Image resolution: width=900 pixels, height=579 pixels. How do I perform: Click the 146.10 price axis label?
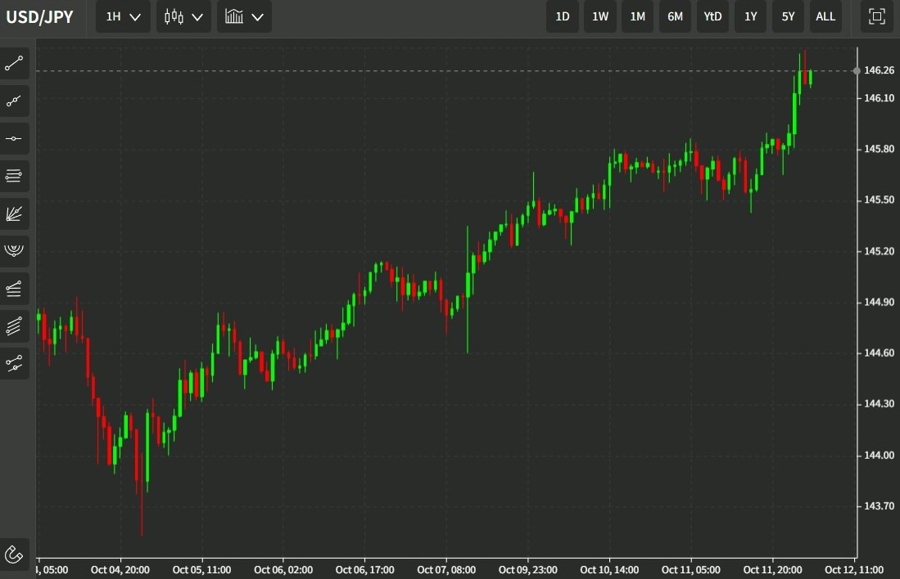[879, 98]
